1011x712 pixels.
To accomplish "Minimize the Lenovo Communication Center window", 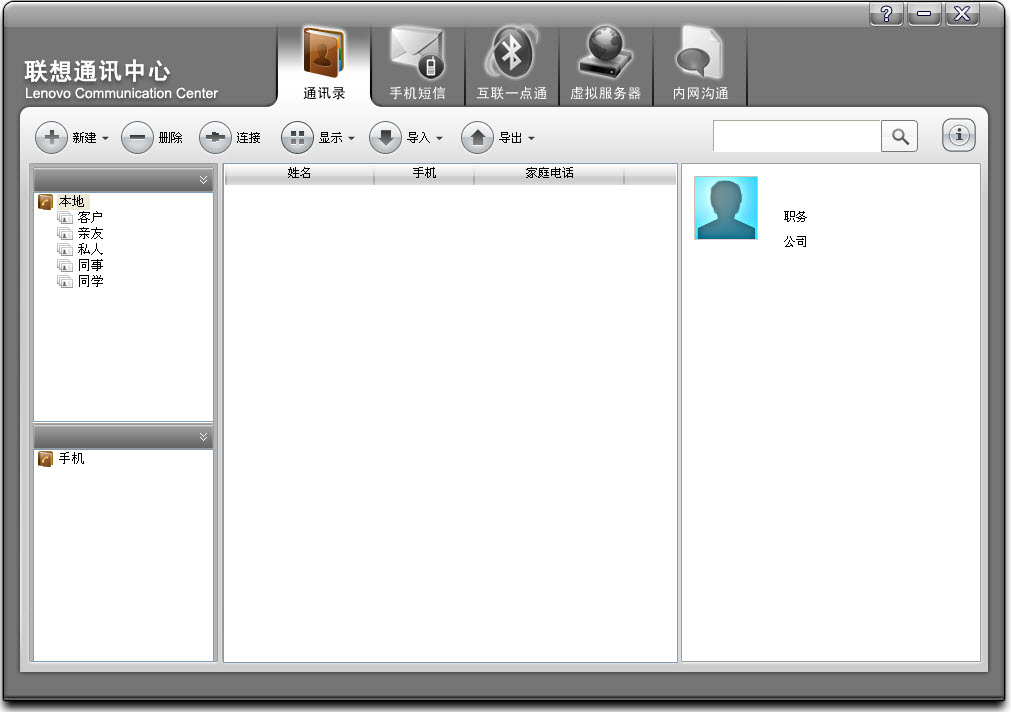I will (924, 14).
